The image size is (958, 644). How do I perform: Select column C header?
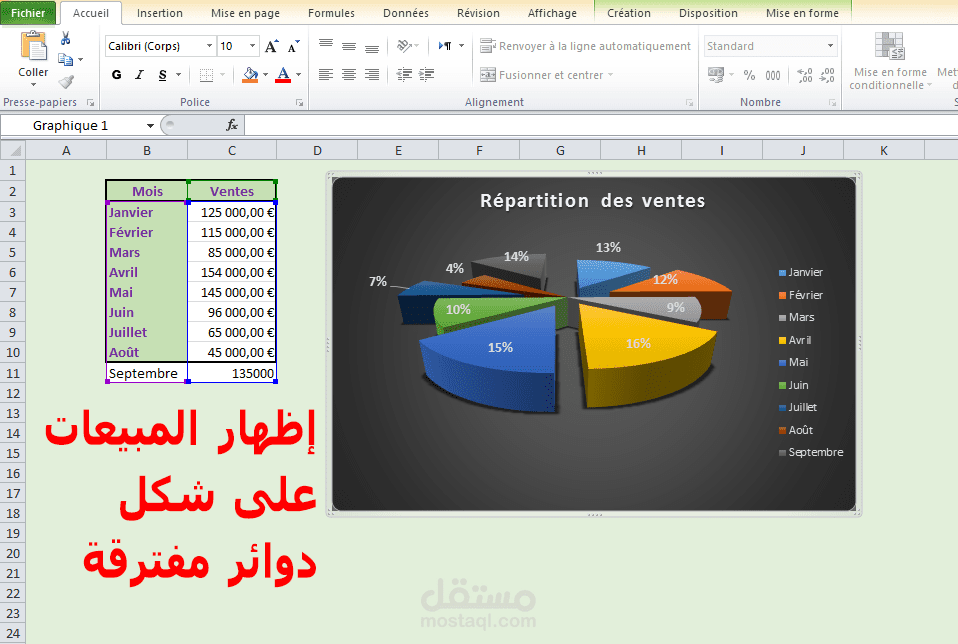pyautogui.click(x=232, y=150)
